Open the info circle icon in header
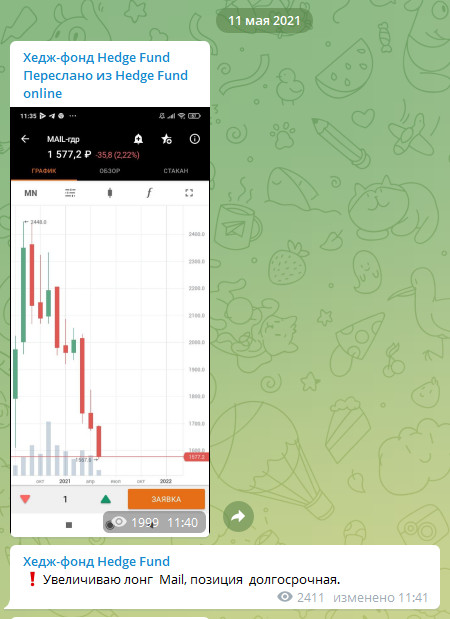The height and width of the screenshot is (619, 450). click(x=195, y=139)
